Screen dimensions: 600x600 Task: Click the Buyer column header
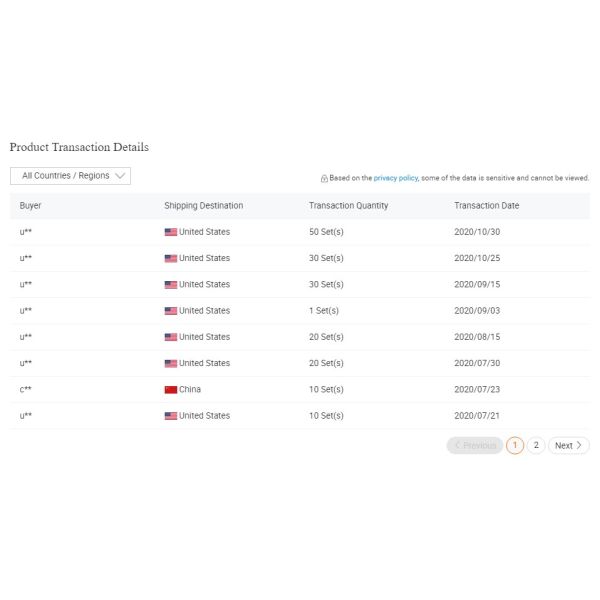[x=30, y=205]
